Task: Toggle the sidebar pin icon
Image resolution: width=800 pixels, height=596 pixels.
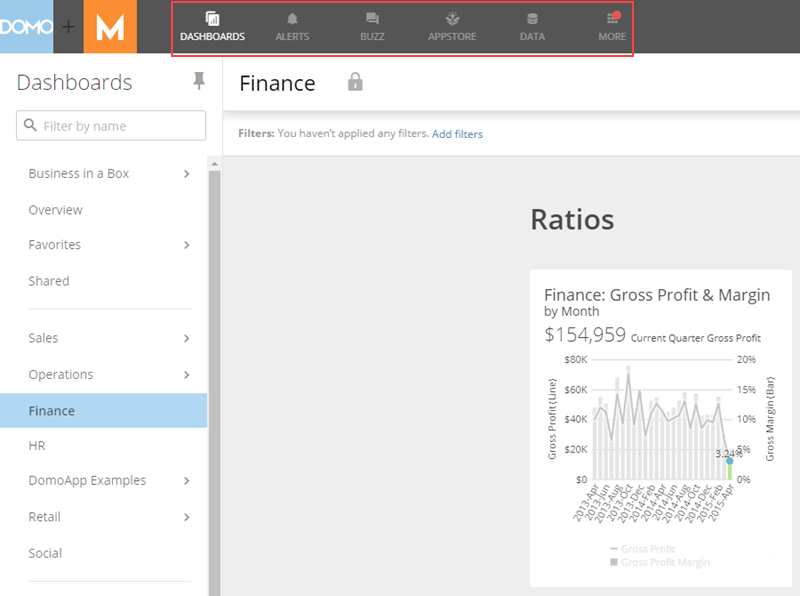Action: click(199, 82)
